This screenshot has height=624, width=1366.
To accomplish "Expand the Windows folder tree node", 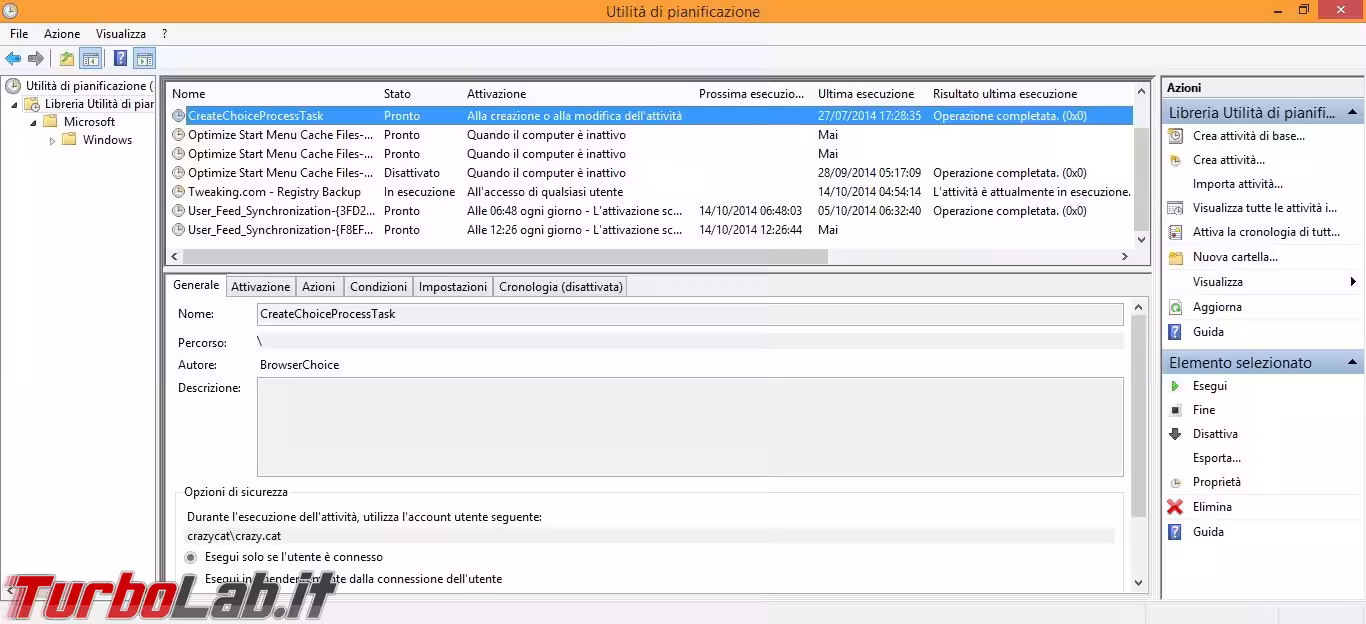I will coord(53,141).
